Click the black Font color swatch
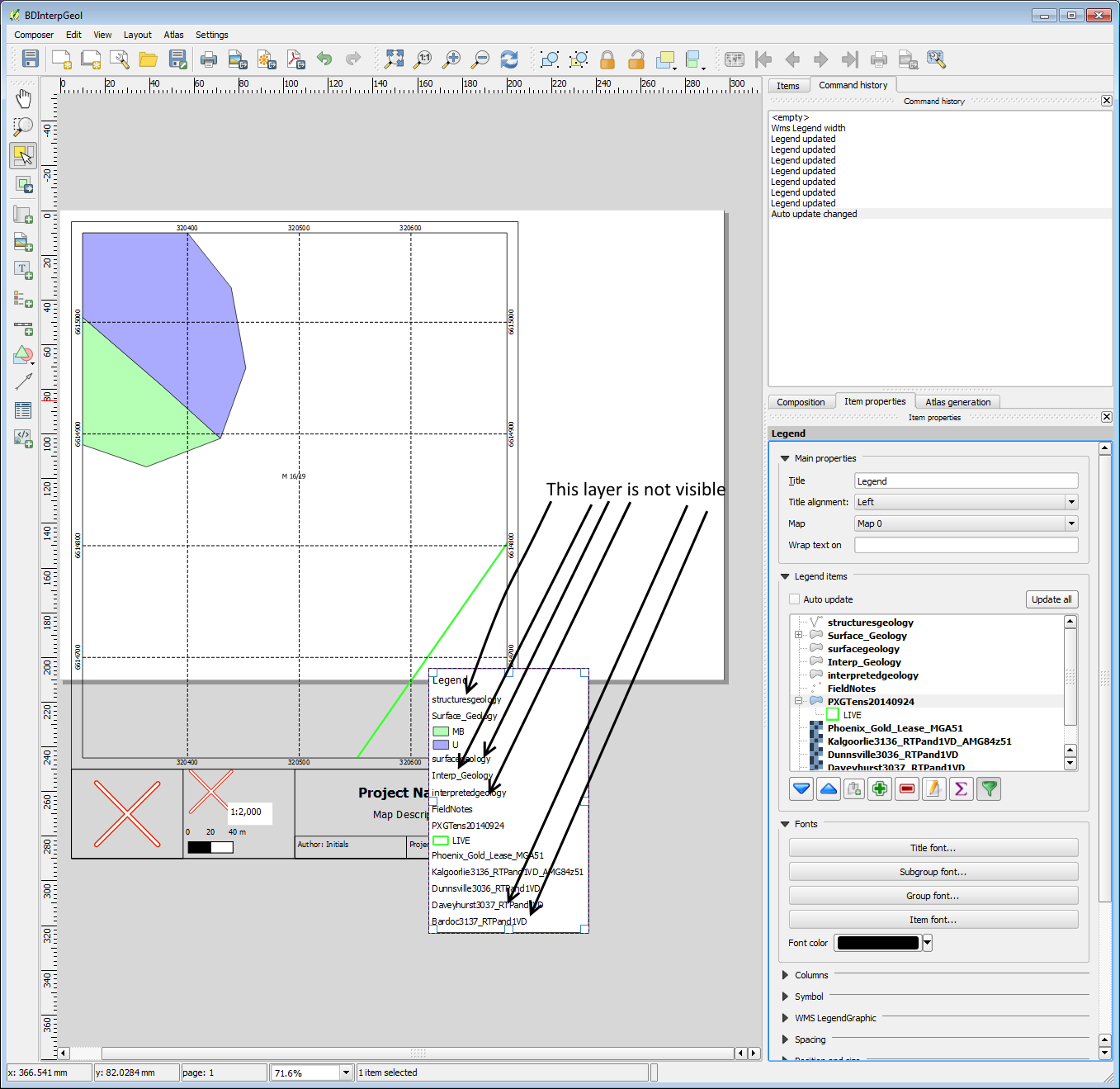1120x1089 pixels. [x=877, y=943]
